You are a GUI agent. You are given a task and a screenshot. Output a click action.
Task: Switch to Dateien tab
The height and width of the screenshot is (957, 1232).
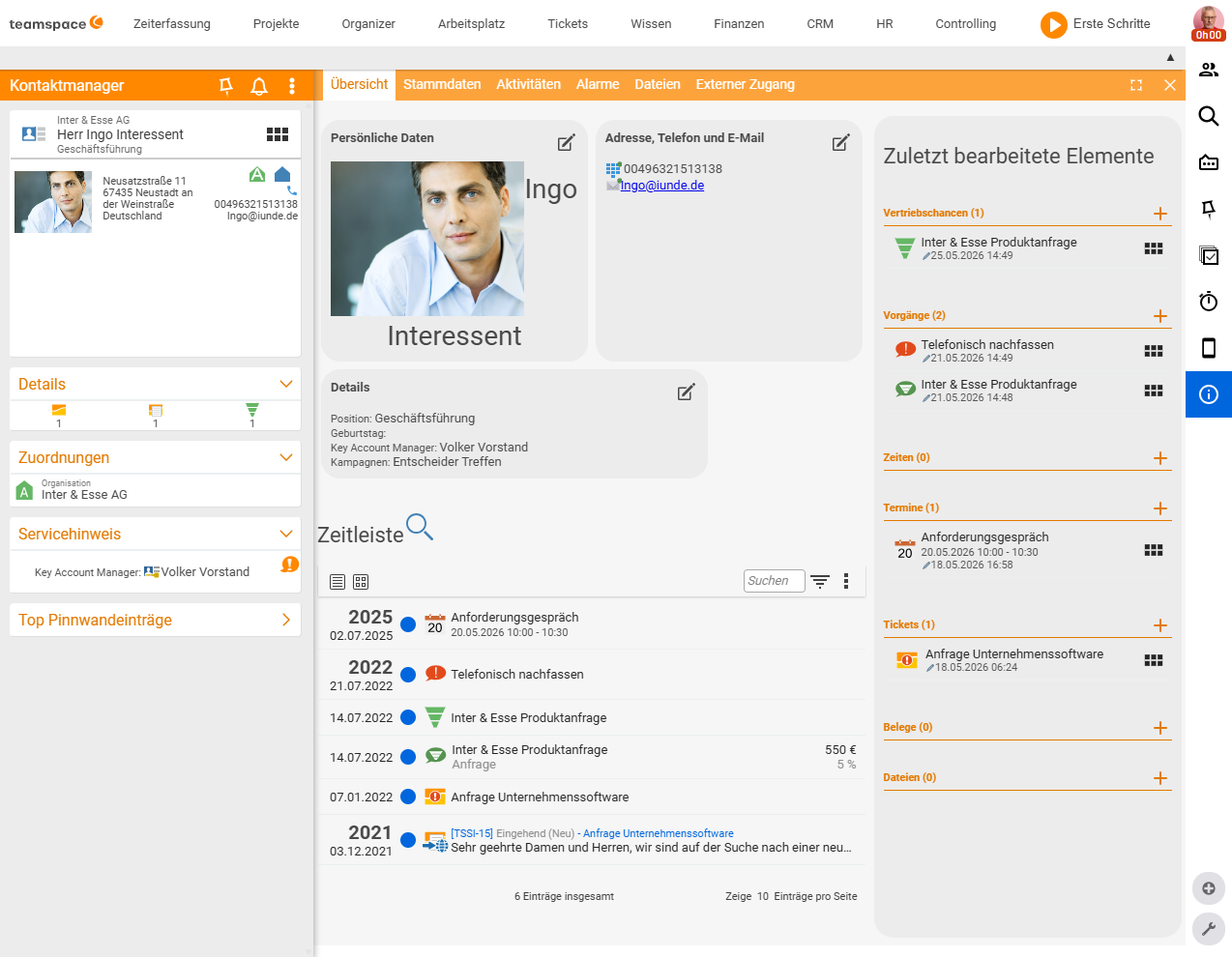click(658, 85)
